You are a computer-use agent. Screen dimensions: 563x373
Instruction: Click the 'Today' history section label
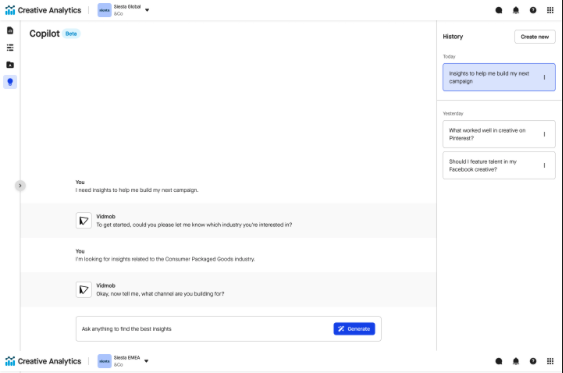449,57
